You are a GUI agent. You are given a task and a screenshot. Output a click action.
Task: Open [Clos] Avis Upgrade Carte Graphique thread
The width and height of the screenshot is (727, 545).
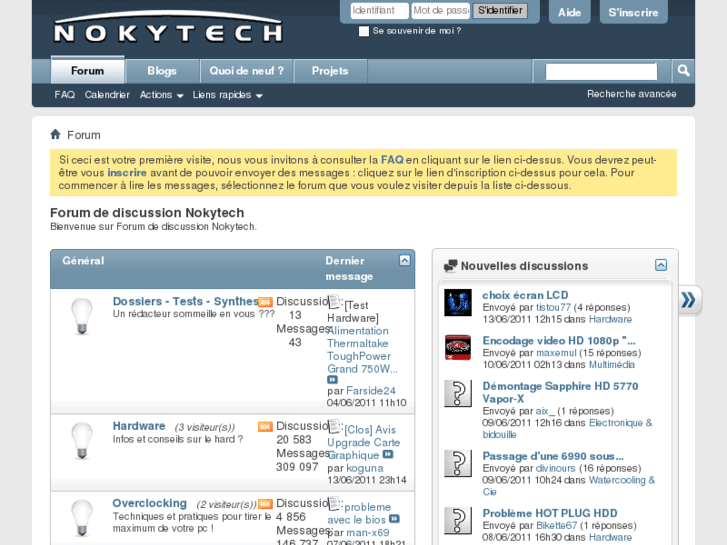click(364, 442)
